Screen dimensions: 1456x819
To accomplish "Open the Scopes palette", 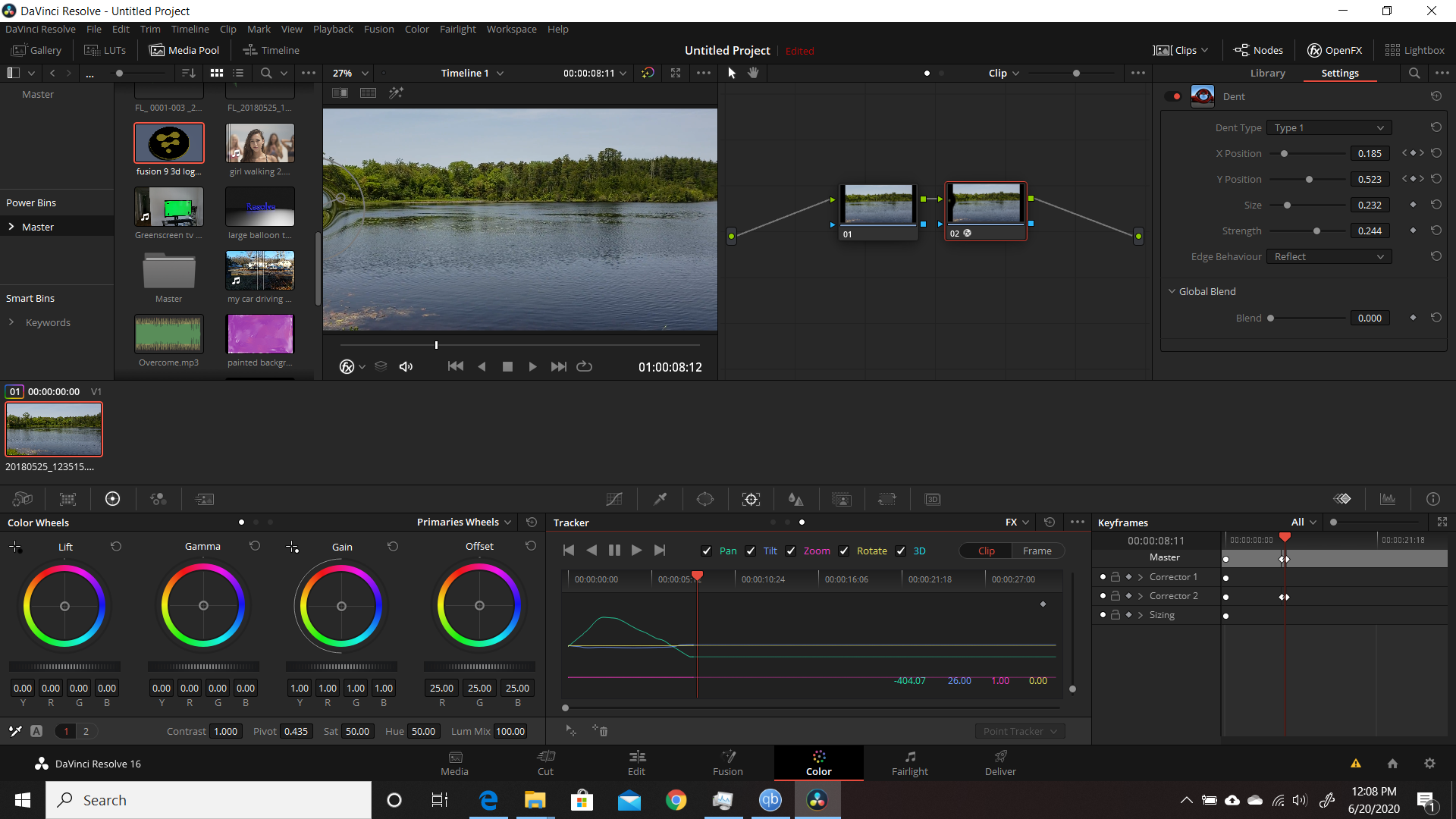I will tap(1388, 499).
